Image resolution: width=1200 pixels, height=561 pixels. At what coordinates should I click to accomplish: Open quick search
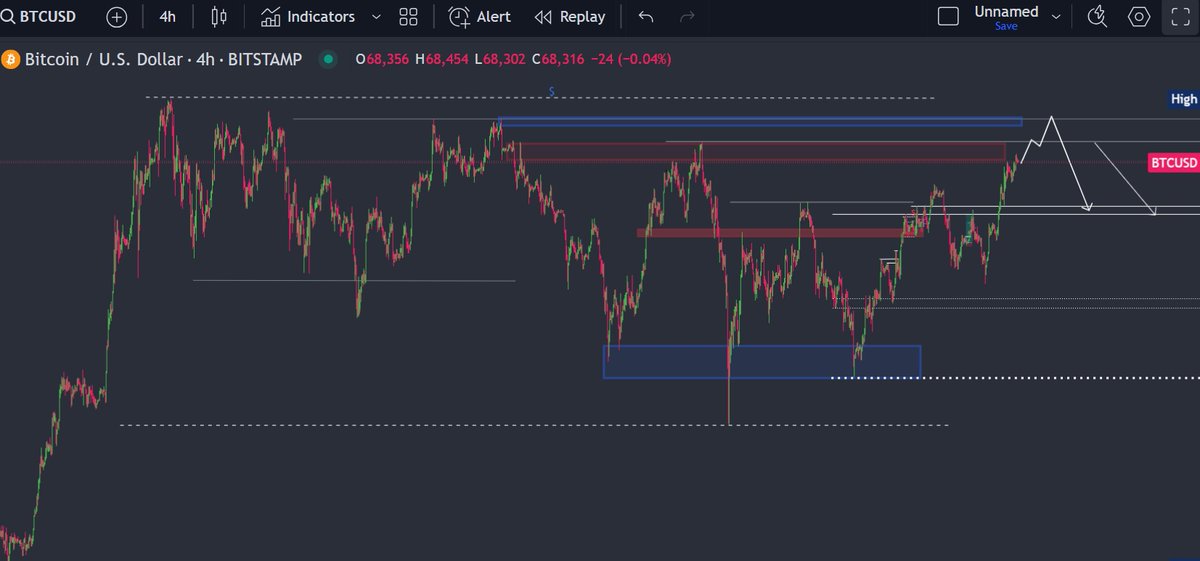(1097, 16)
